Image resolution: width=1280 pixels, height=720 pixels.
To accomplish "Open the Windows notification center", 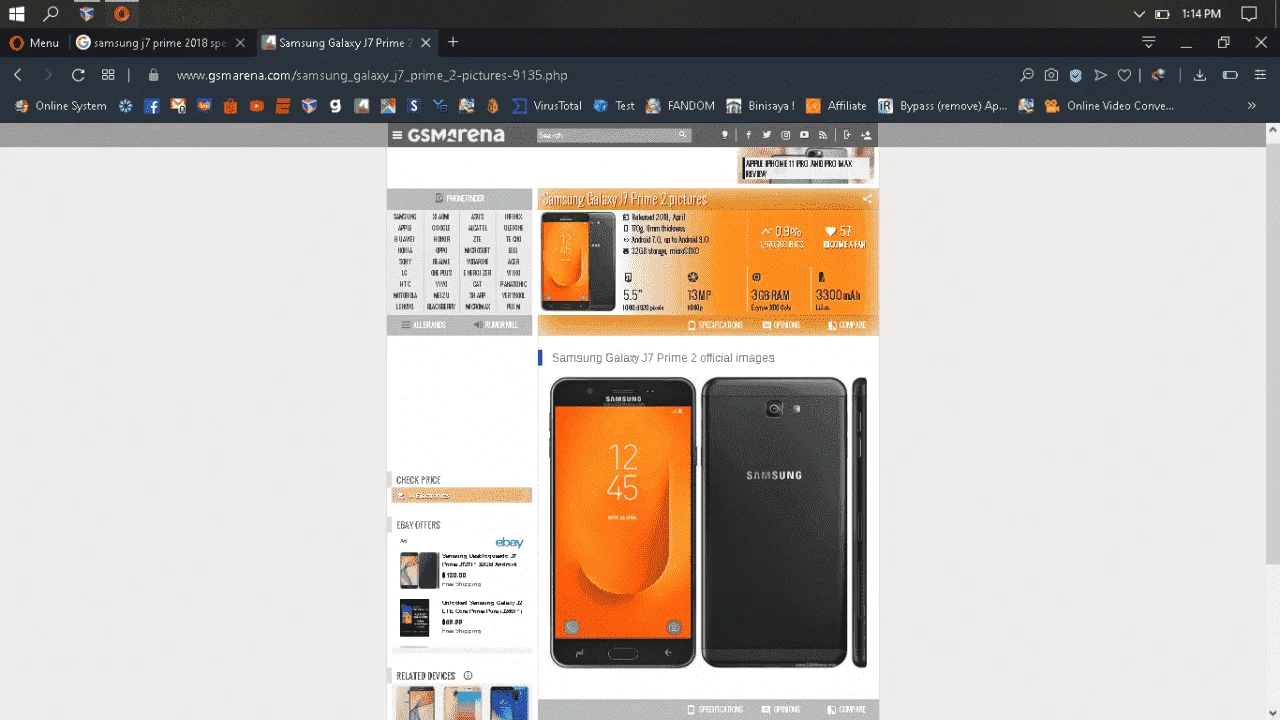I will tap(1249, 14).
